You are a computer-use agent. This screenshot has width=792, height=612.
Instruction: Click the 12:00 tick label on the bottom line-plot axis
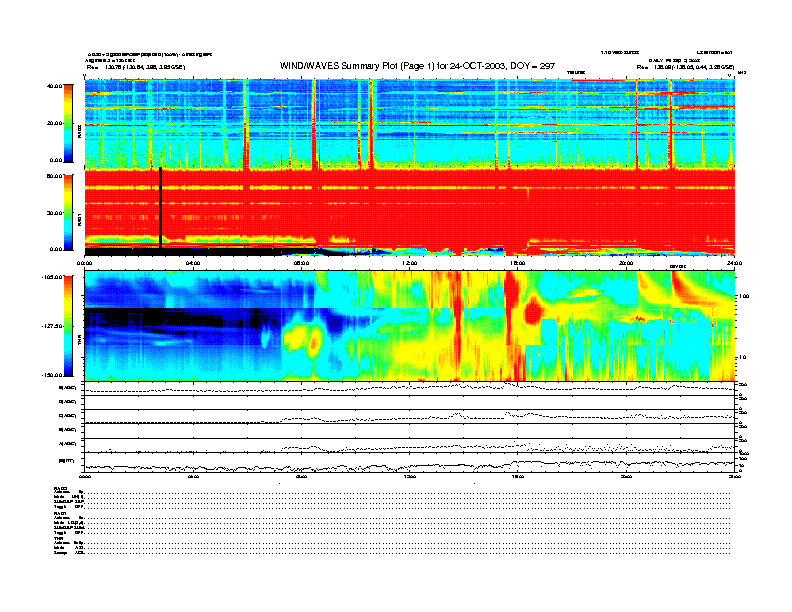410,476
